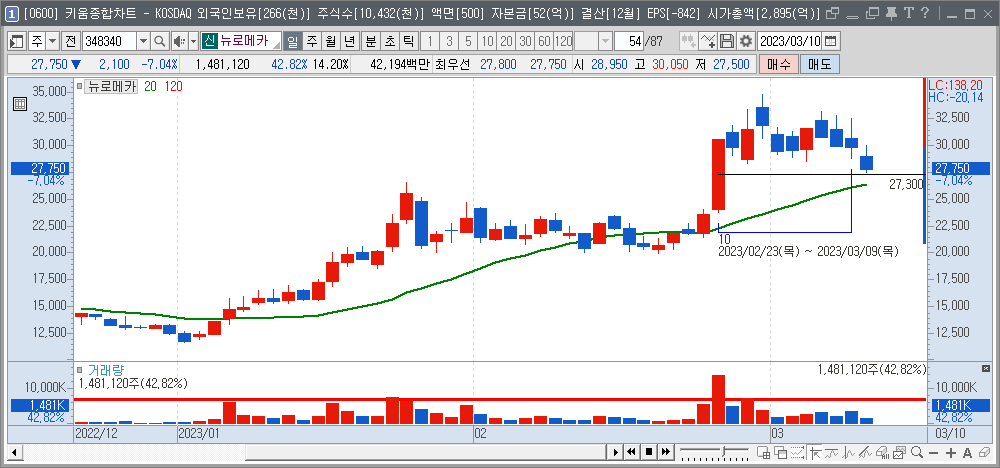The width and height of the screenshot is (1000, 468).
Task: Choose the 30 interval button
Action: coord(526,41)
